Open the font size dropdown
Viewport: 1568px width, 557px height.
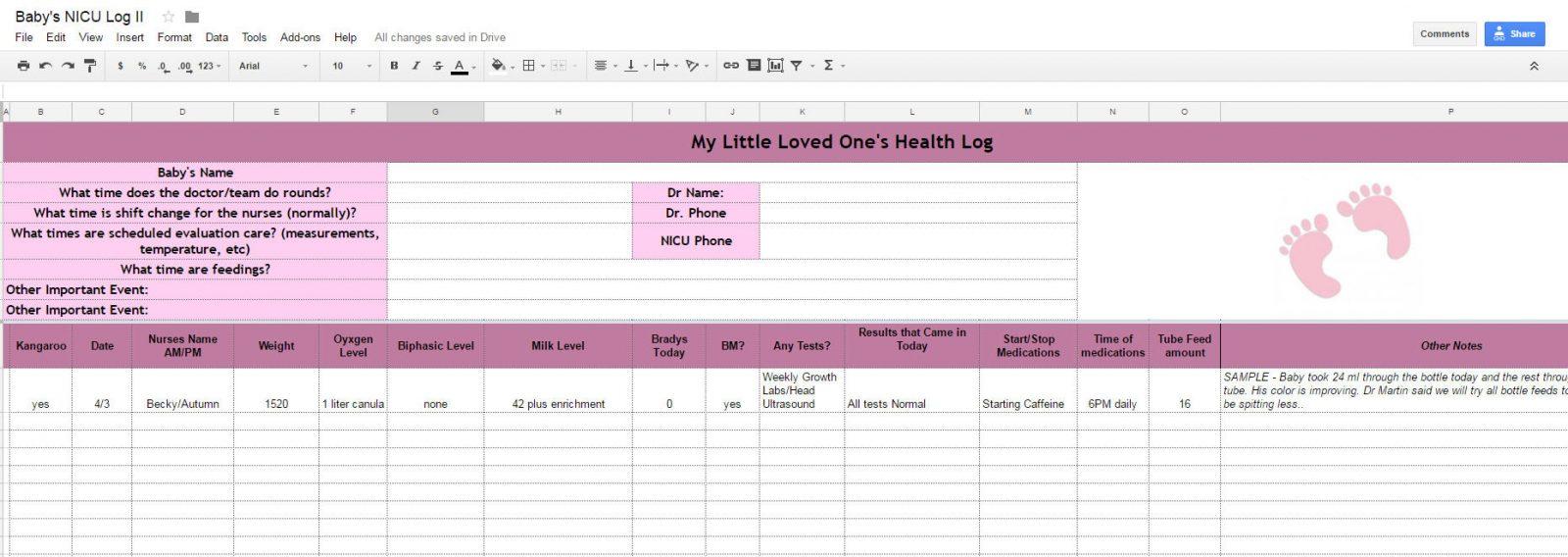pyautogui.click(x=351, y=66)
